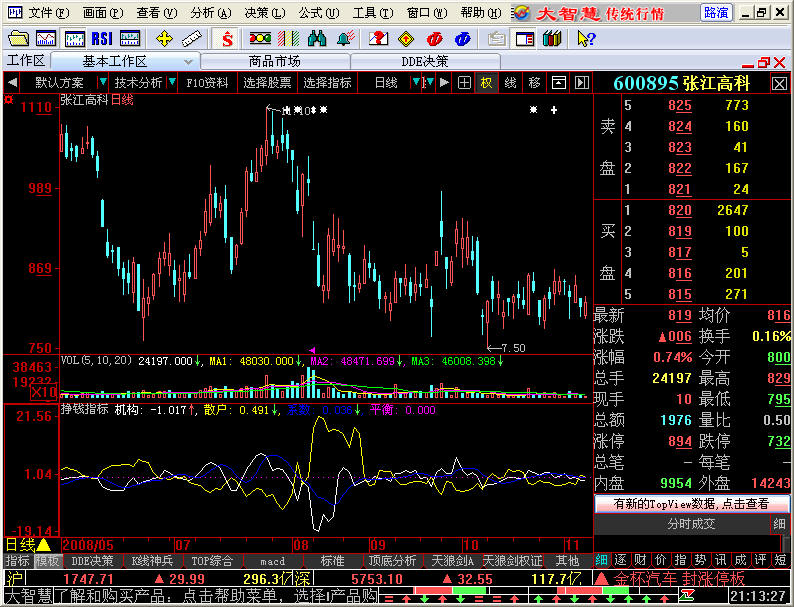Screen dimensions: 794x607
Task: Select the macd indicator tab
Action: [272, 561]
